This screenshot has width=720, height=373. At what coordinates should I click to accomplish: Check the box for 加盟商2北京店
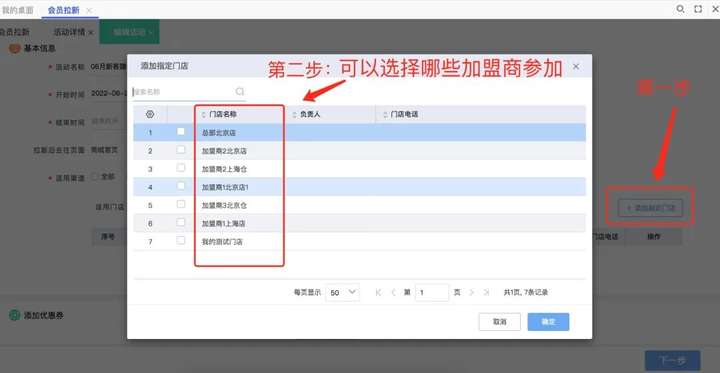click(x=181, y=150)
